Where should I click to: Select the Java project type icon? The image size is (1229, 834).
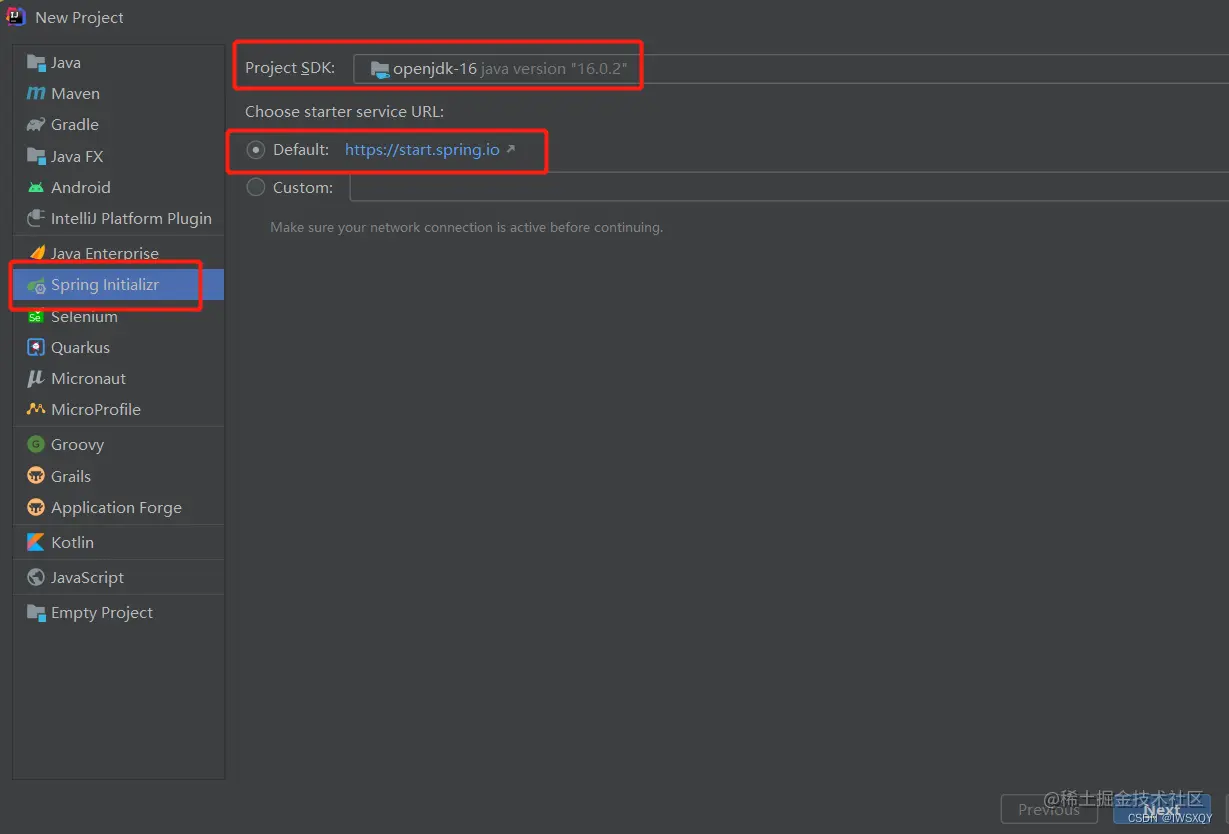pyautogui.click(x=36, y=63)
